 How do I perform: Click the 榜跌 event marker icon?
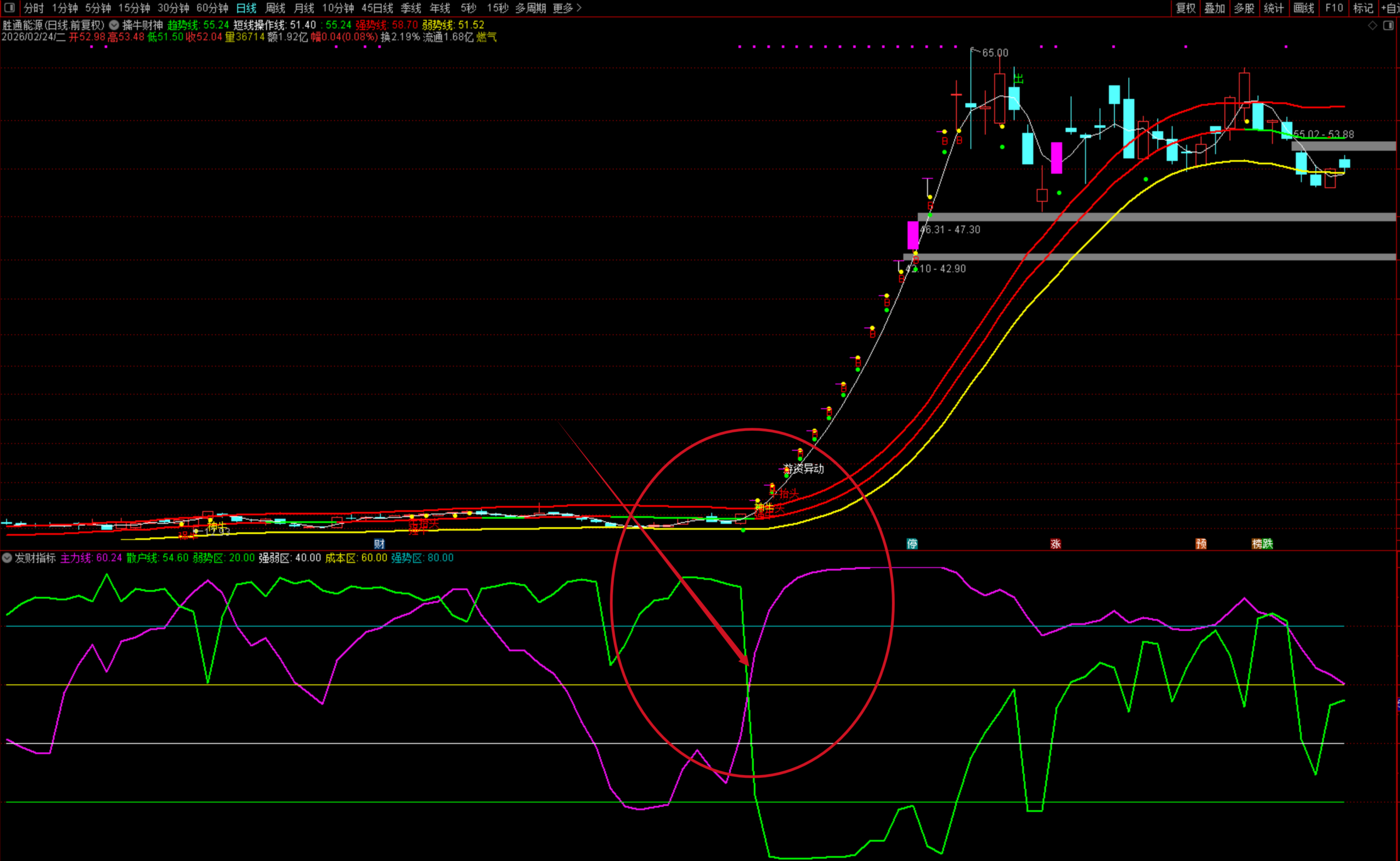[1262, 544]
